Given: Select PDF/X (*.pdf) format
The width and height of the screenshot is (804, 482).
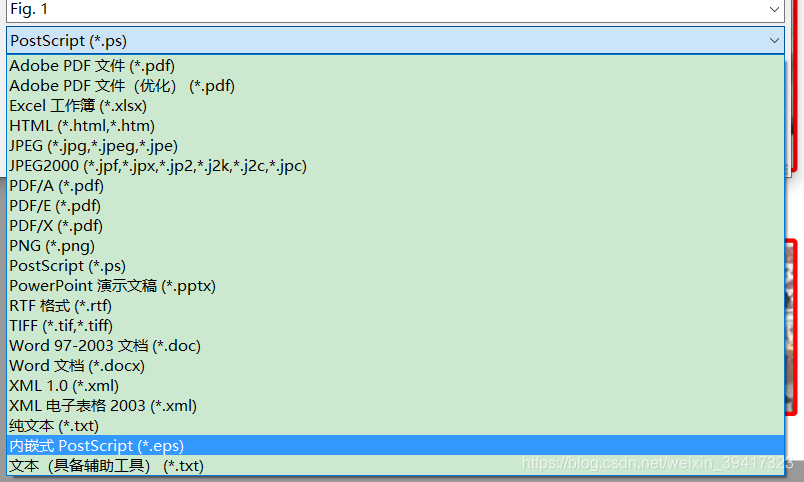Looking at the screenshot, I should coord(395,226).
